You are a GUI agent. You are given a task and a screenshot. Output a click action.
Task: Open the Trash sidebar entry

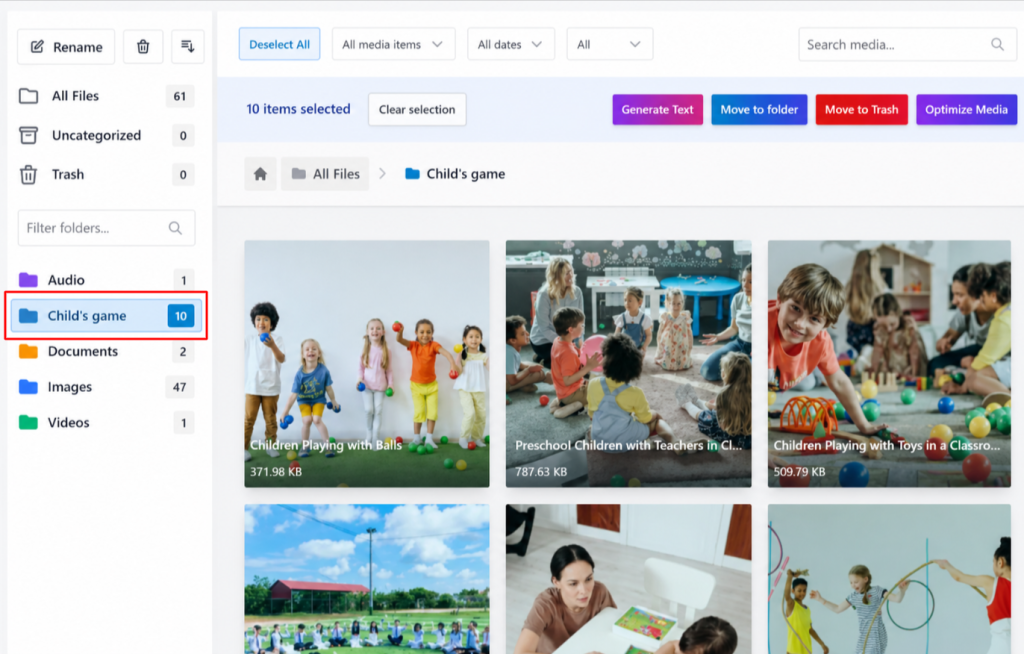tap(106, 174)
